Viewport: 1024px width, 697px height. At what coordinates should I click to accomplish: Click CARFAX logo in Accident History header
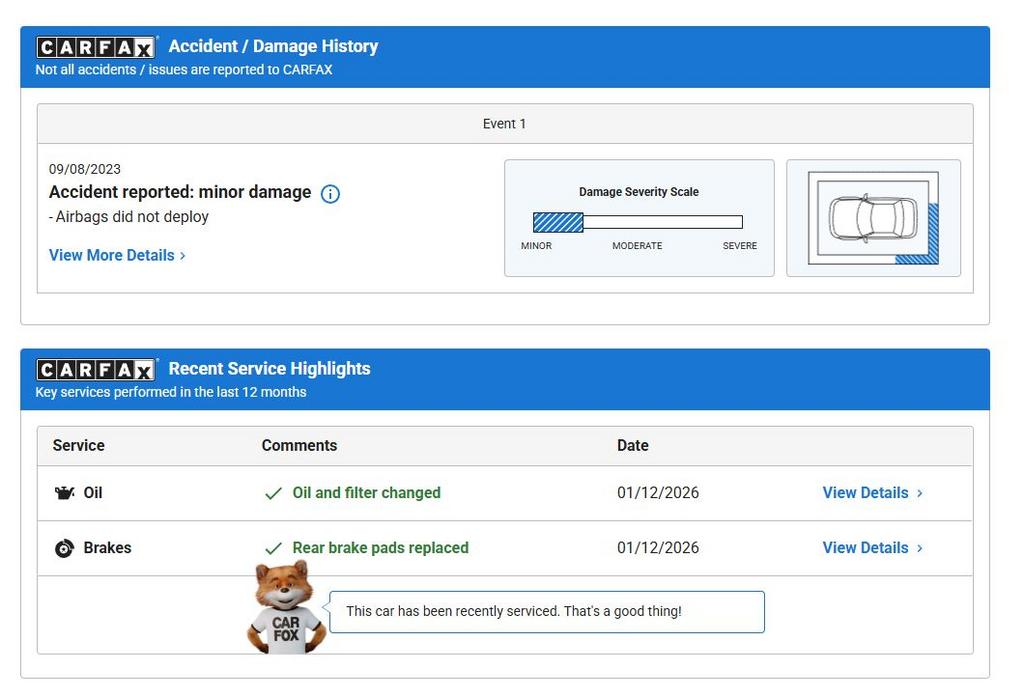coord(96,47)
